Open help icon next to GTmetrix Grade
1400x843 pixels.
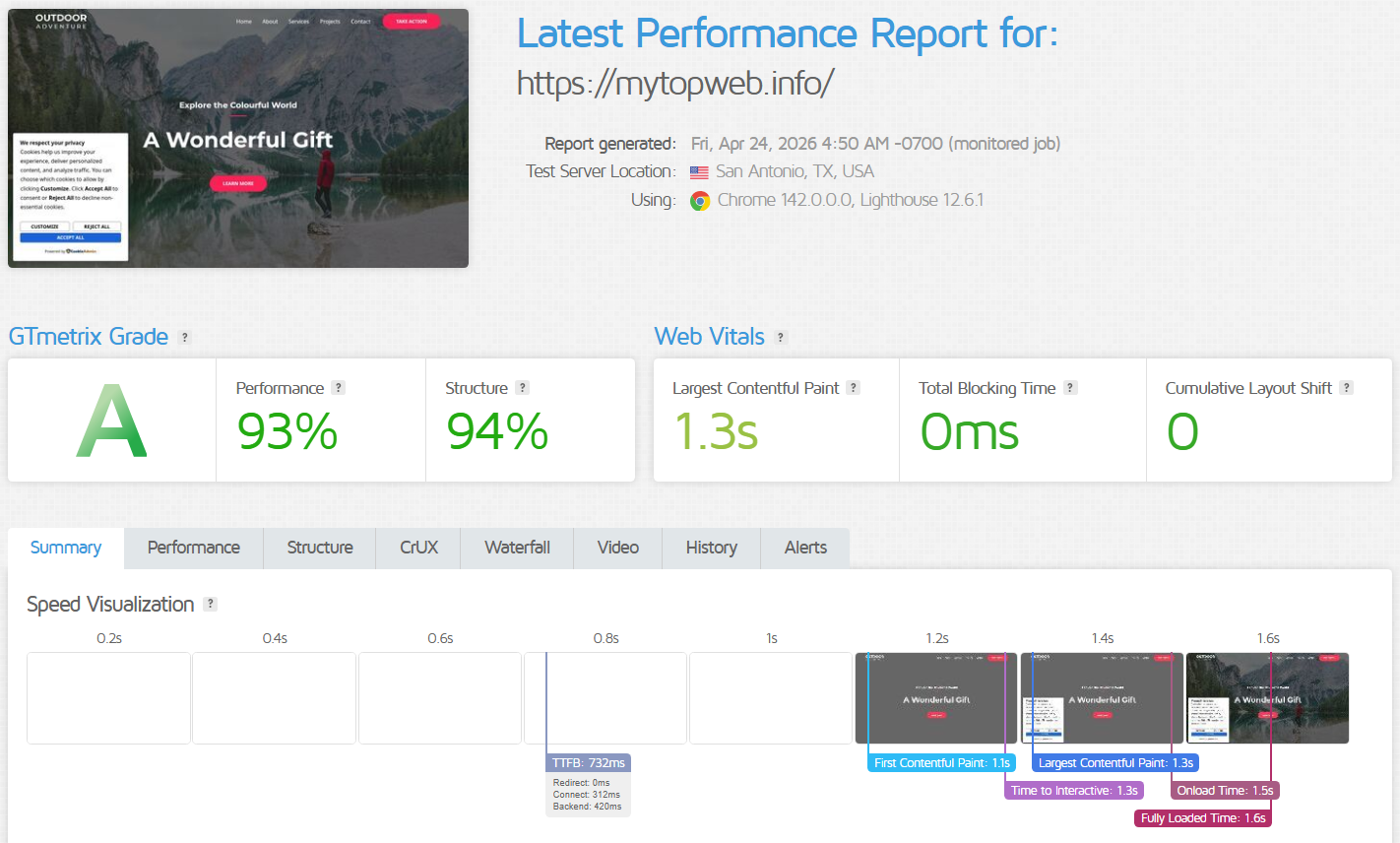click(184, 337)
